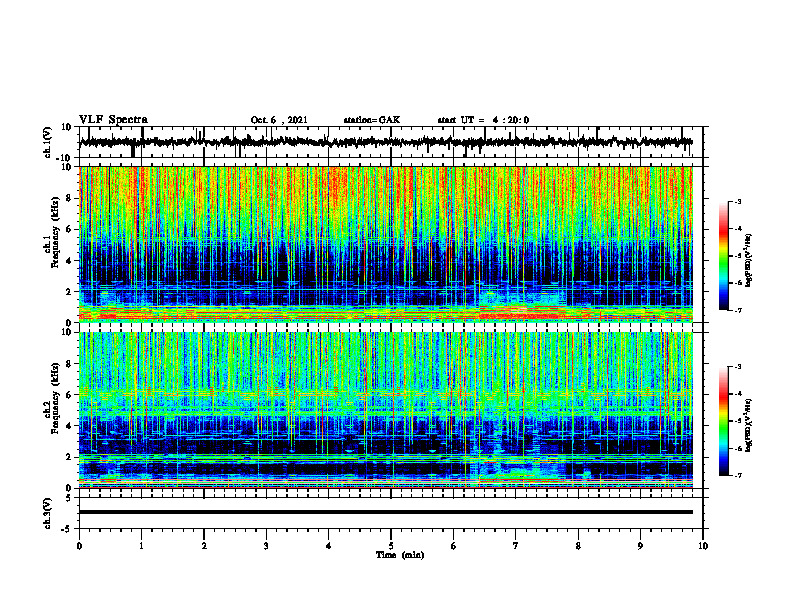Click time axis tick label "3"

click(266, 546)
